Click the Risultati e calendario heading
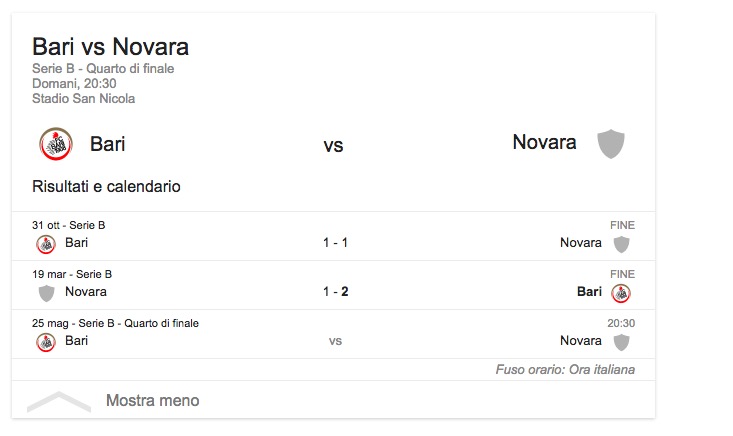 point(106,187)
